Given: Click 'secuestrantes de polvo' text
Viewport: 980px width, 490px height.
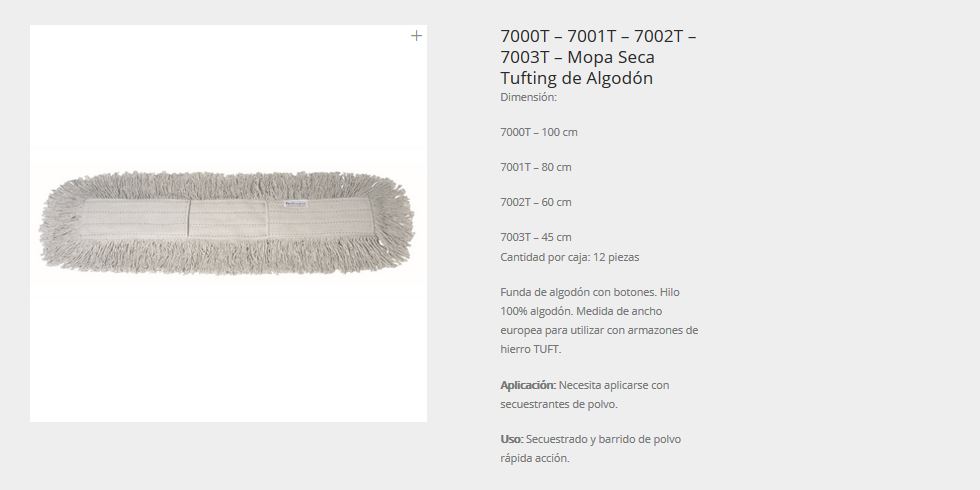Looking at the screenshot, I should (x=558, y=404).
